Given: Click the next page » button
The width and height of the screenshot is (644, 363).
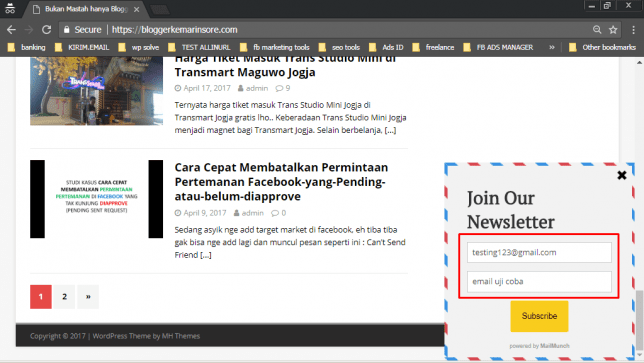Looking at the screenshot, I should click(x=88, y=296).
